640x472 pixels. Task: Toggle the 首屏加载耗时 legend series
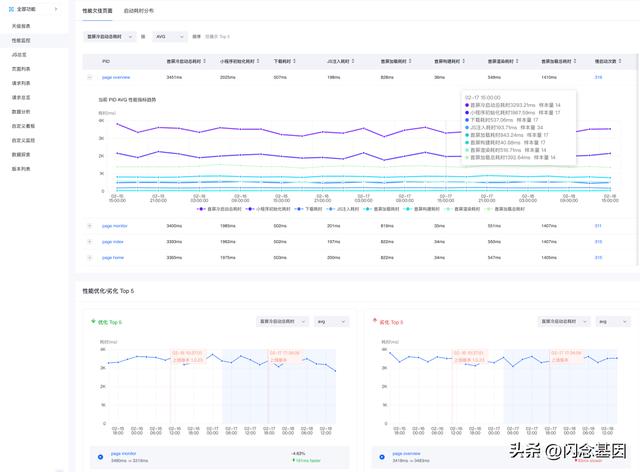(x=381, y=209)
